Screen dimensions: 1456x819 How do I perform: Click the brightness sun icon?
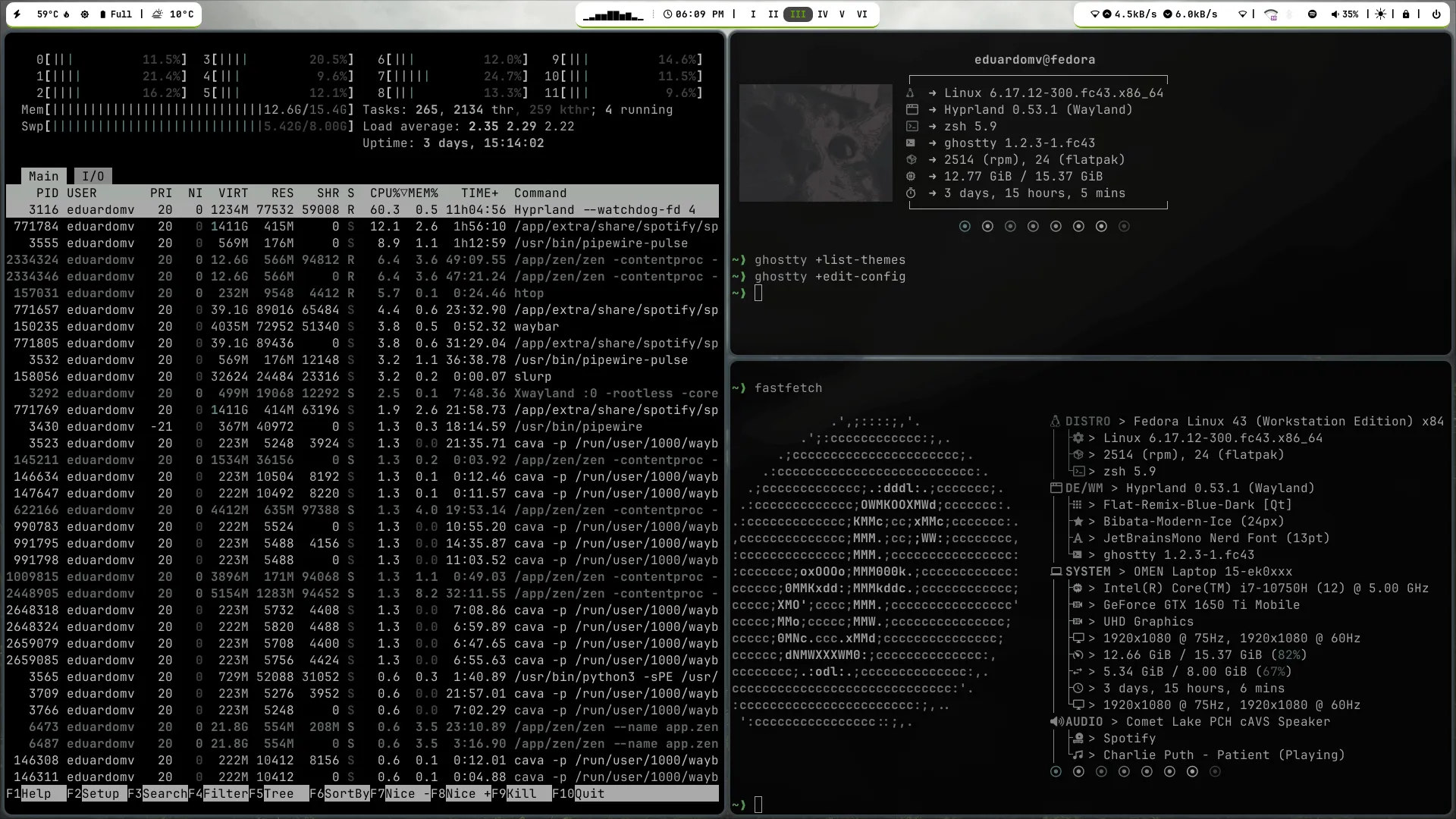(x=1380, y=14)
